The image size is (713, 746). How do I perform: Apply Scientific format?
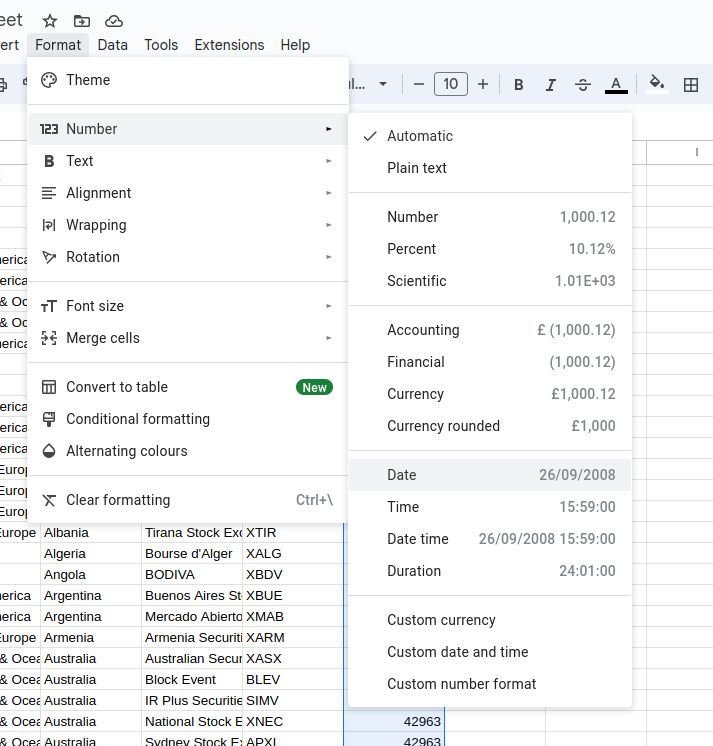click(x=490, y=281)
